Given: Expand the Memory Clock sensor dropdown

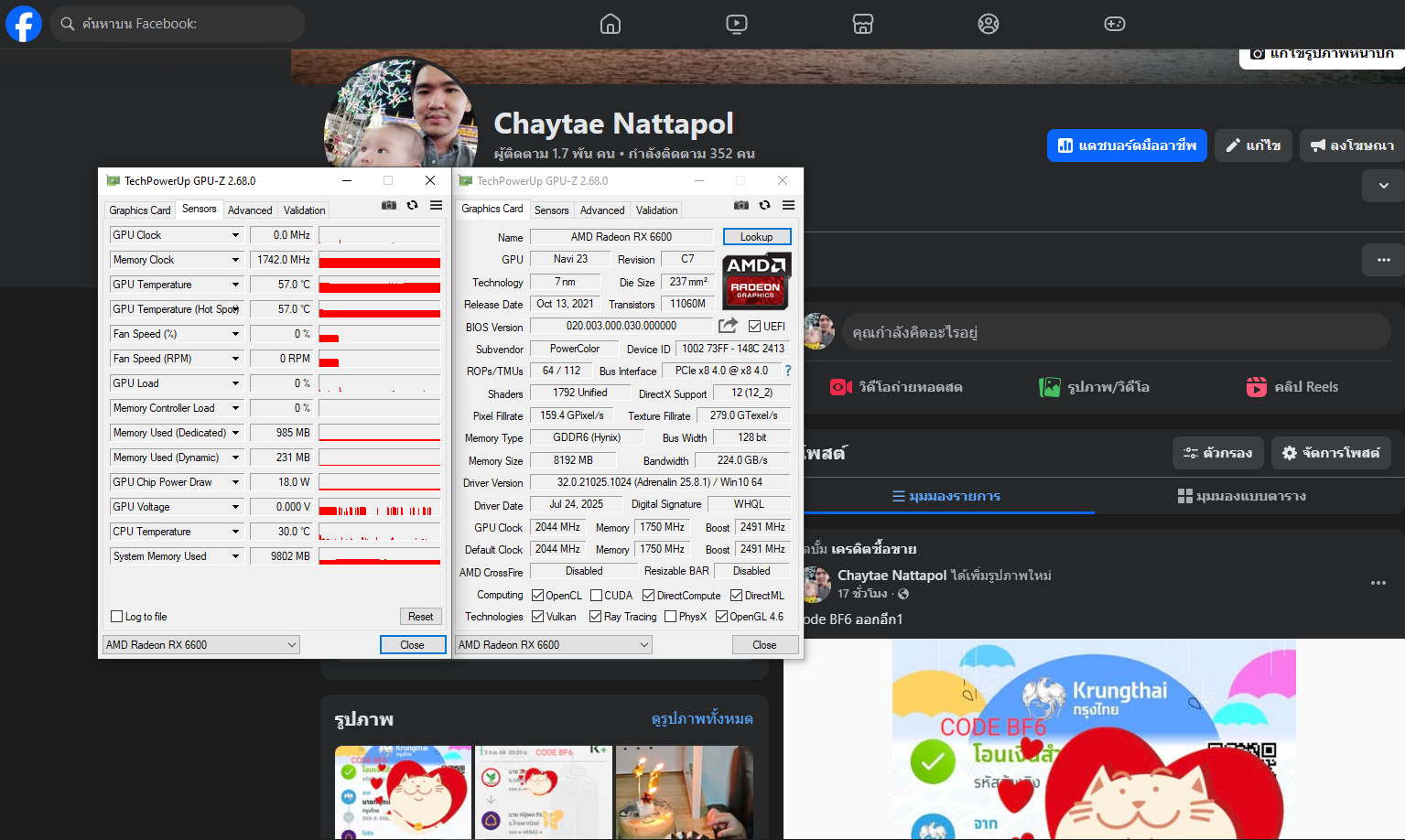Looking at the screenshot, I should pos(235,260).
